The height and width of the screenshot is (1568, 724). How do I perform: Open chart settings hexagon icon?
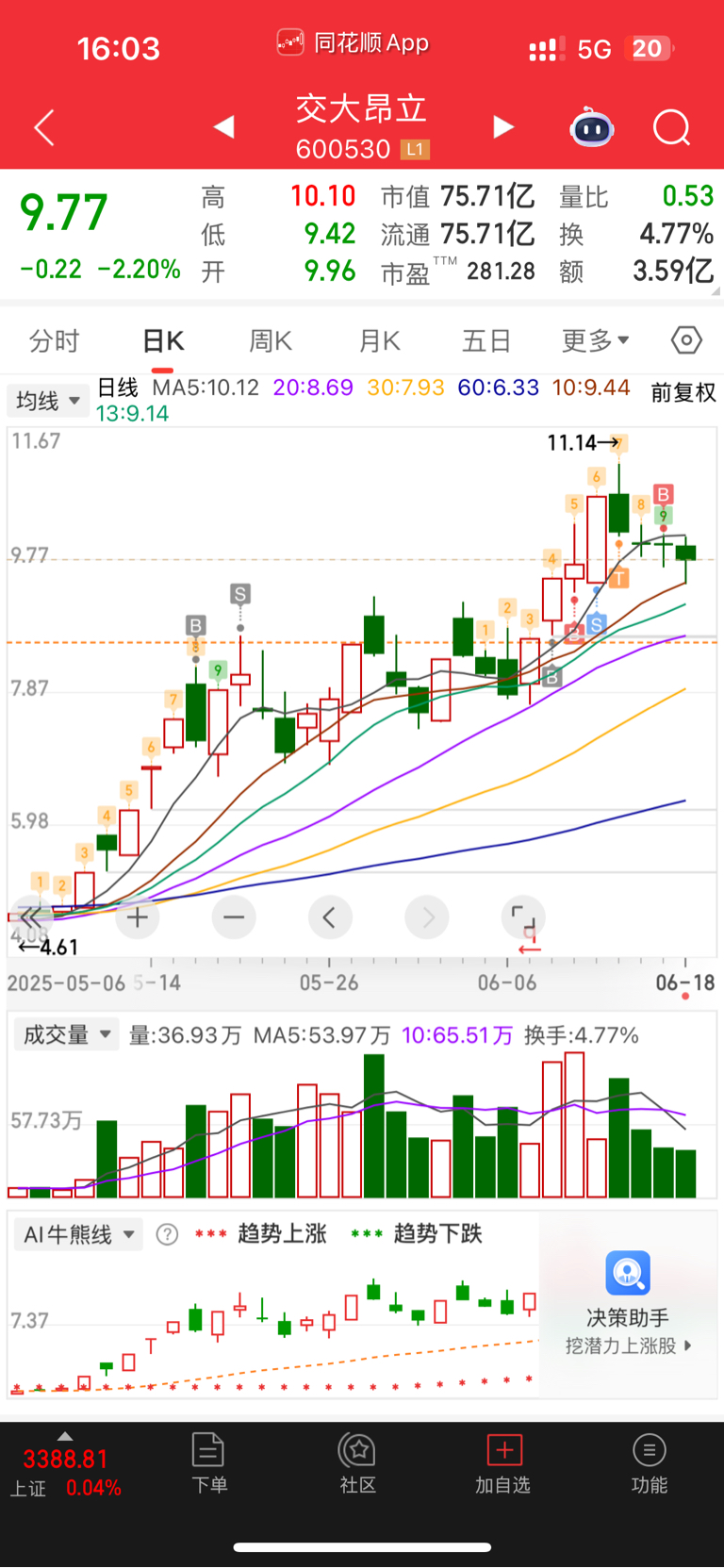[686, 339]
